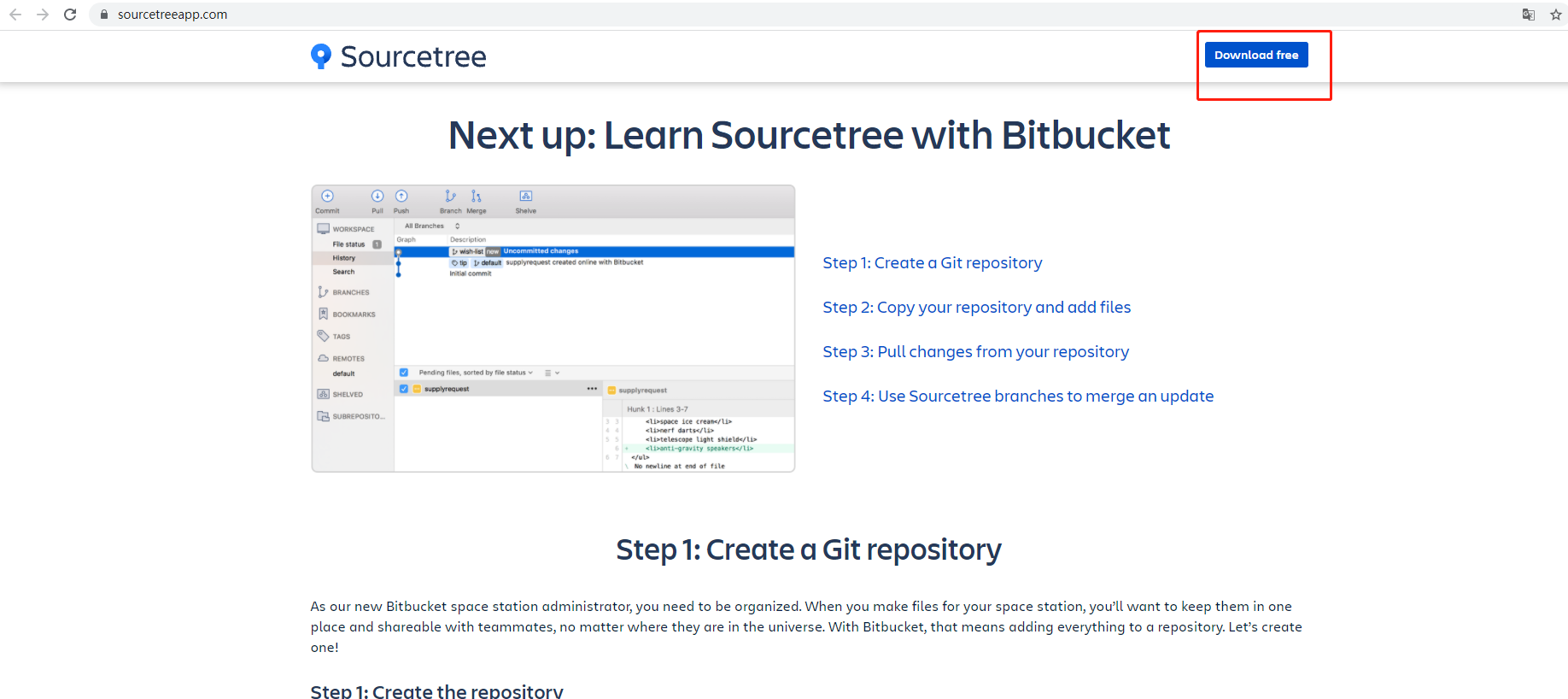This screenshot has height=699, width=1568.
Task: Click the Step 1: Create a Git repository heading
Action: [809, 549]
